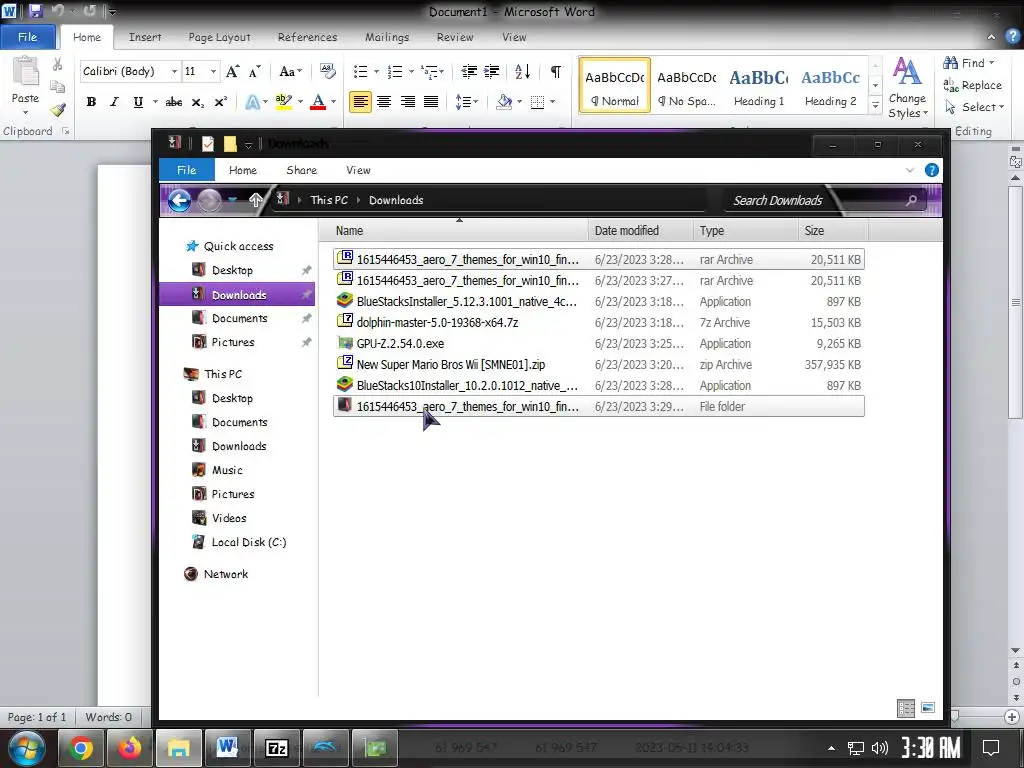Select GPU-Z.2.54.0.exe file
The height and width of the screenshot is (768, 1024).
[598, 344]
